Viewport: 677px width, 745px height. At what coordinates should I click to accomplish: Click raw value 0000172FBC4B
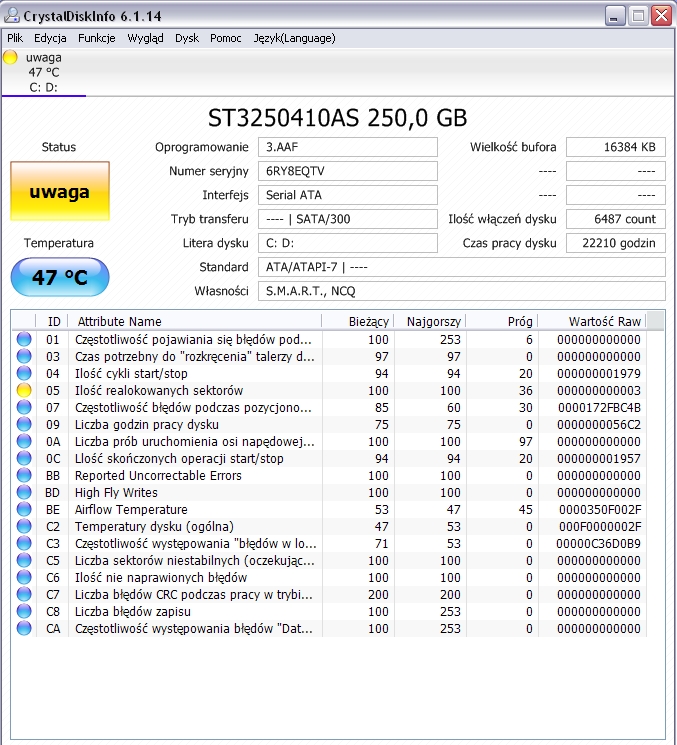599,408
